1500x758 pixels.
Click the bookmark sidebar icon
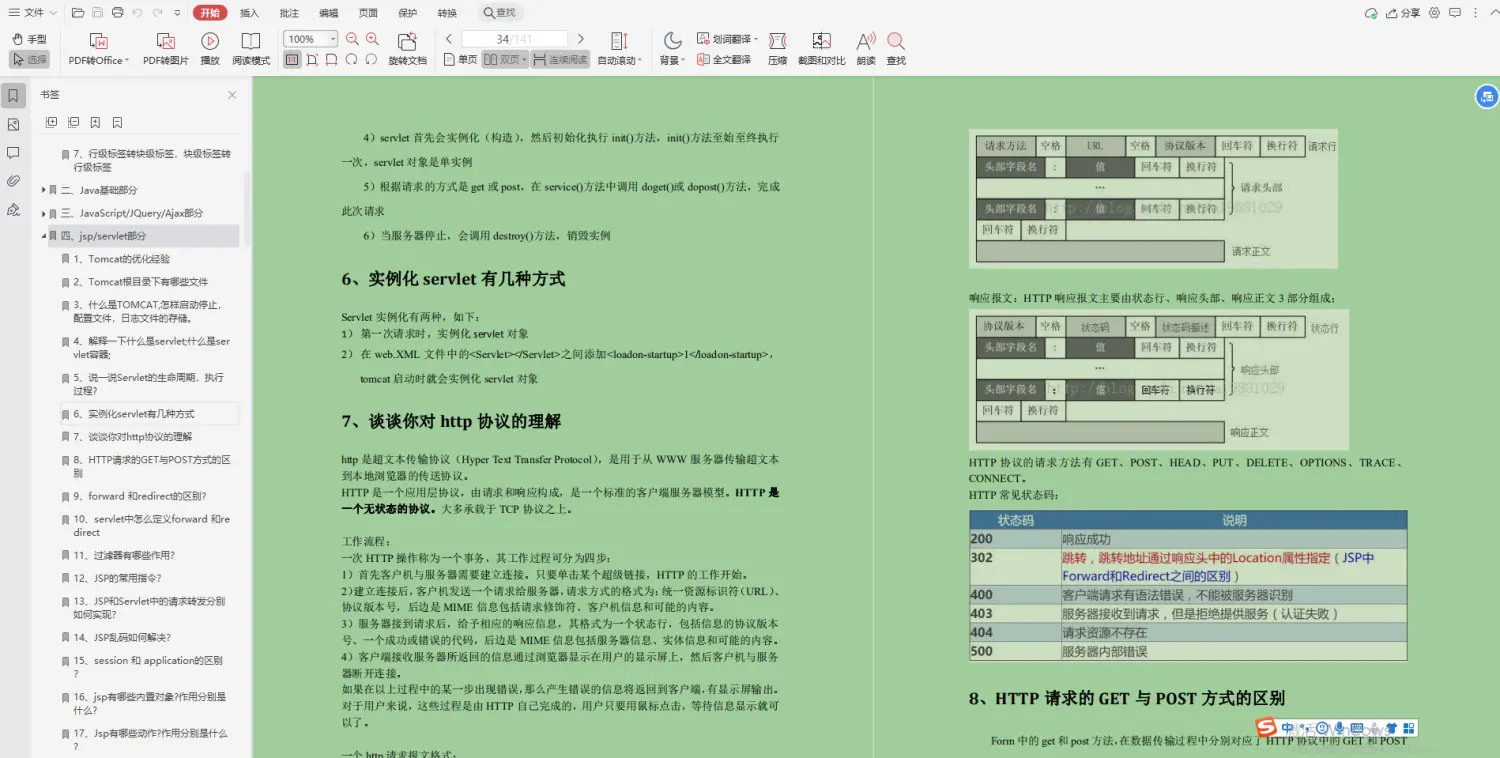pos(13,96)
